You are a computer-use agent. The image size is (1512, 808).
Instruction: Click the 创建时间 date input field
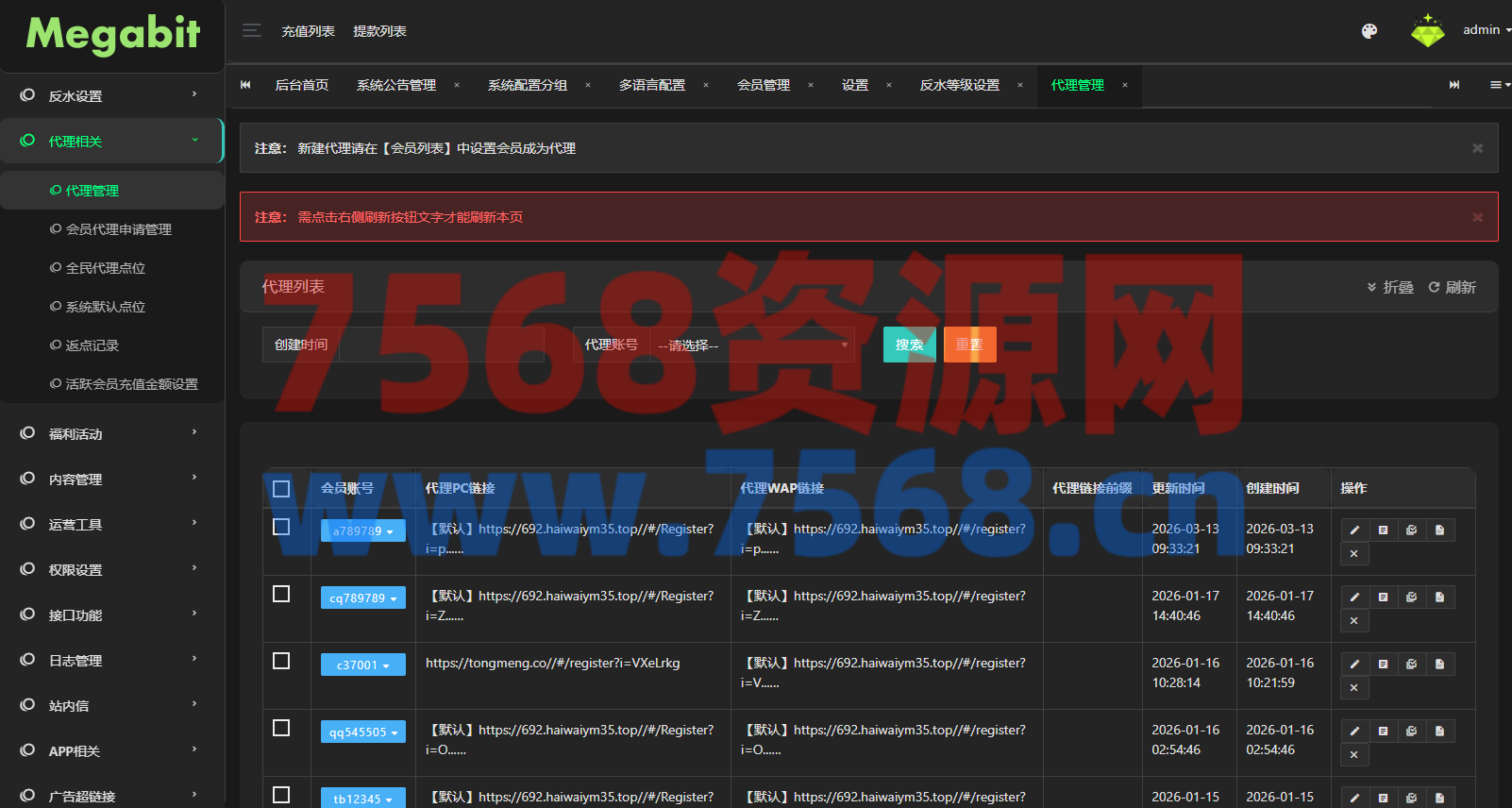click(x=441, y=345)
